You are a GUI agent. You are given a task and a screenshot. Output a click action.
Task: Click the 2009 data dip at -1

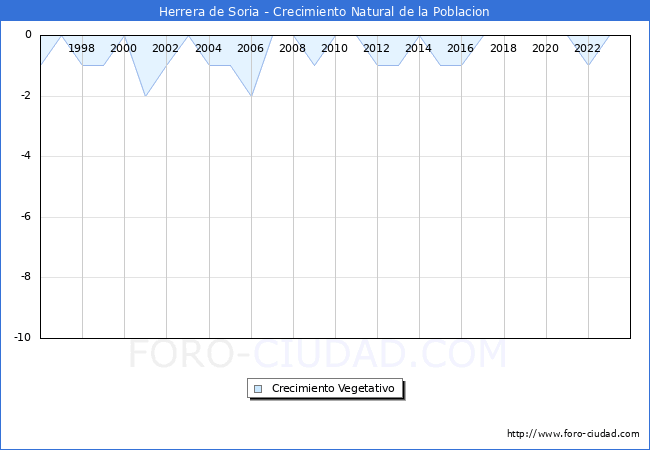tap(315, 65)
